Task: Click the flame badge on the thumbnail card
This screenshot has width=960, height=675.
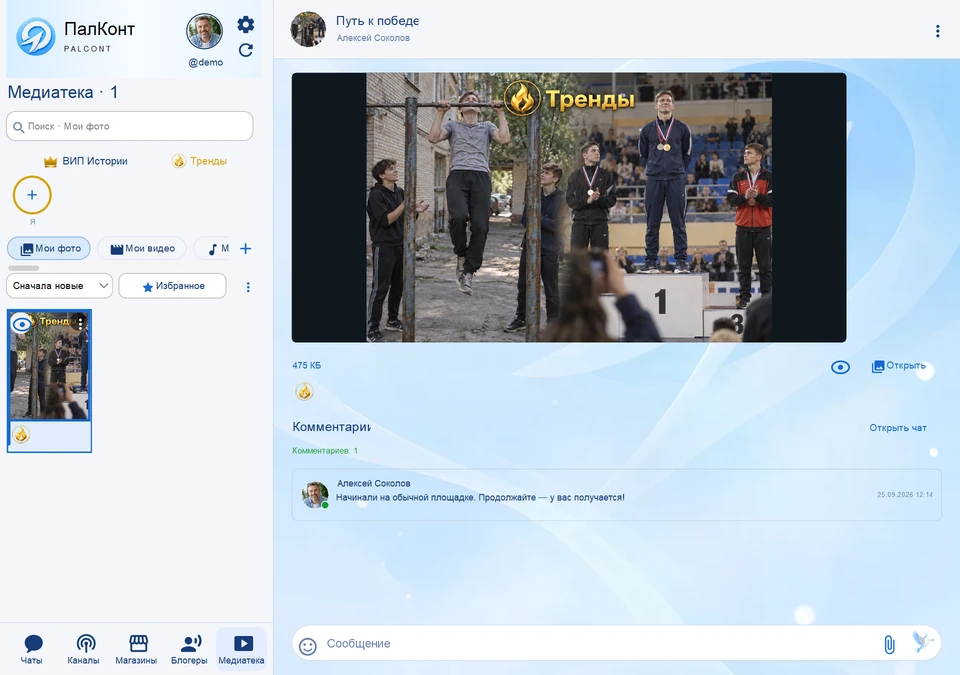Action: (21, 435)
